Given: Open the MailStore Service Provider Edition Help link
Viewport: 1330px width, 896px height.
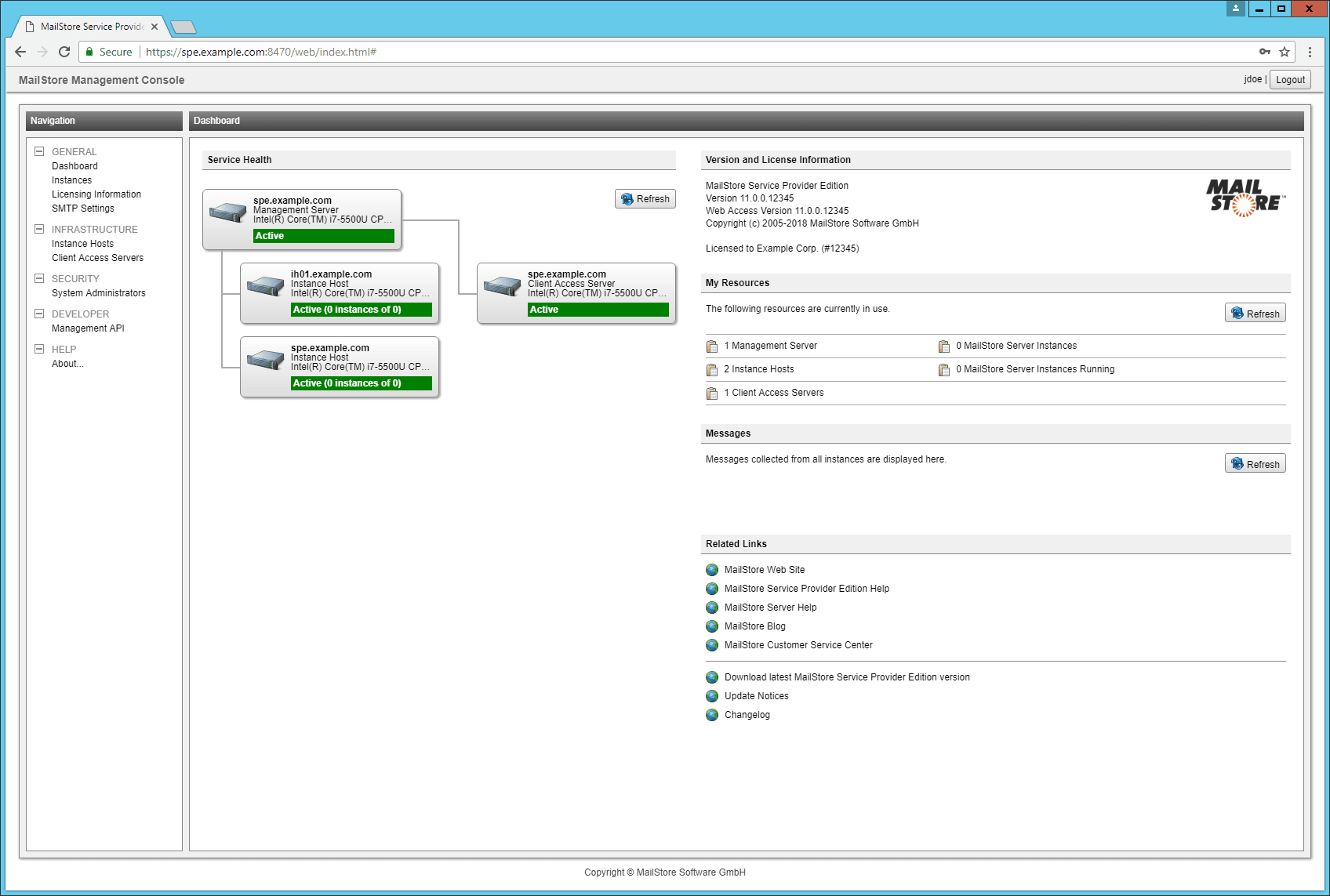Looking at the screenshot, I should coord(807,589).
